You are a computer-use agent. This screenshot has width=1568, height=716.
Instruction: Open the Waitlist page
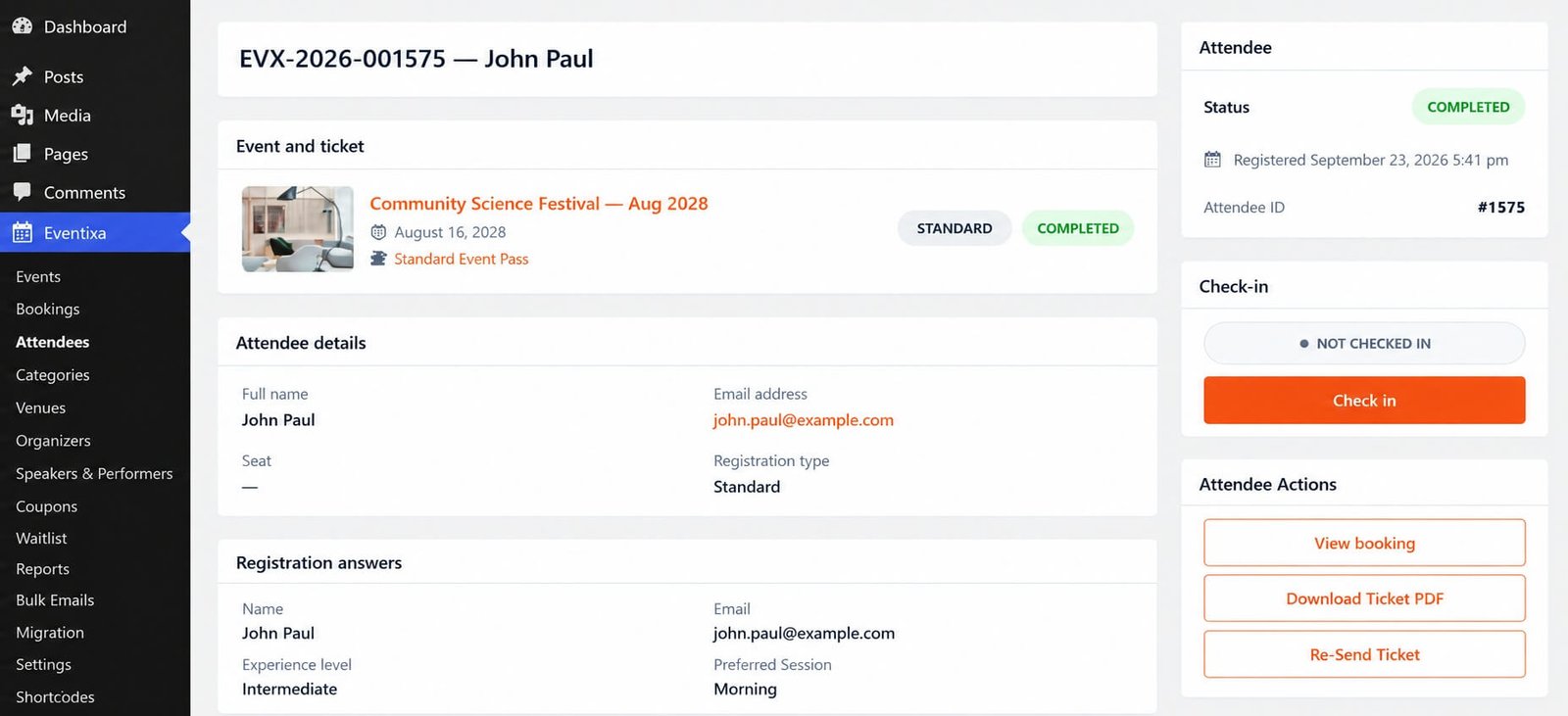pos(42,538)
